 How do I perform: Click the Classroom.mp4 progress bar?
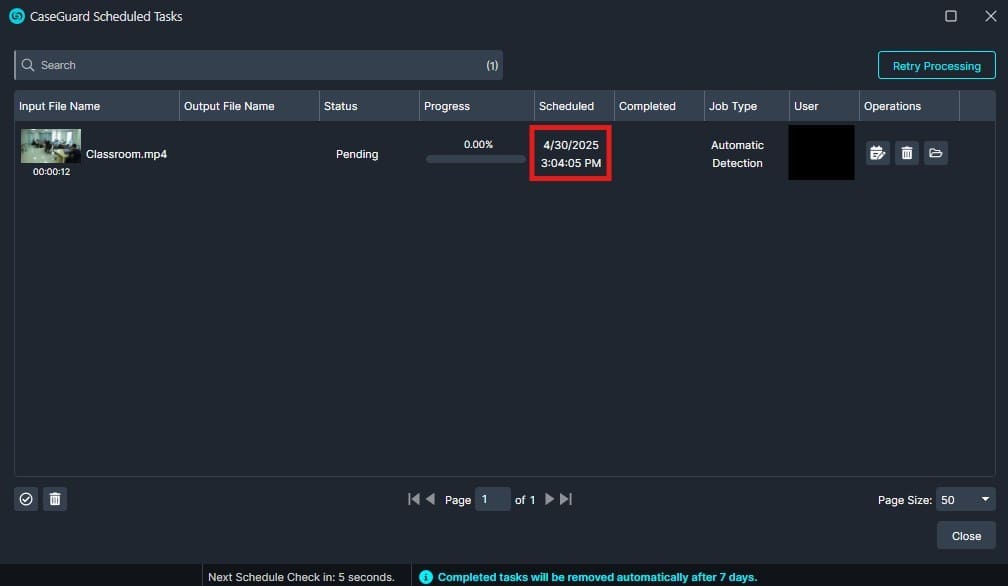click(476, 159)
